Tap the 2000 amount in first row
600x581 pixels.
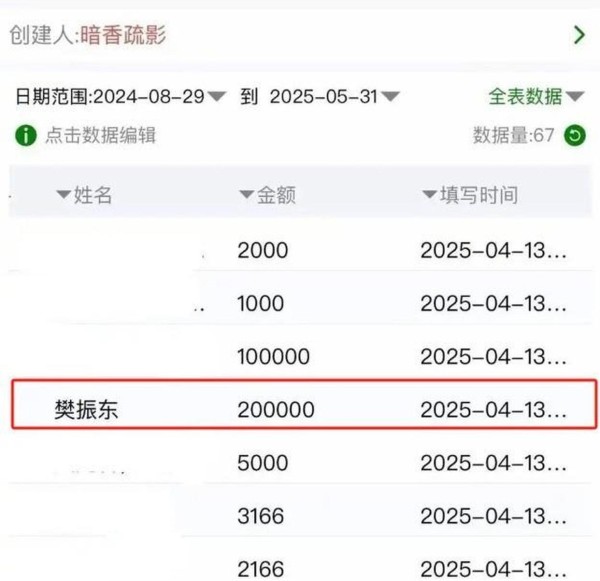click(x=262, y=250)
